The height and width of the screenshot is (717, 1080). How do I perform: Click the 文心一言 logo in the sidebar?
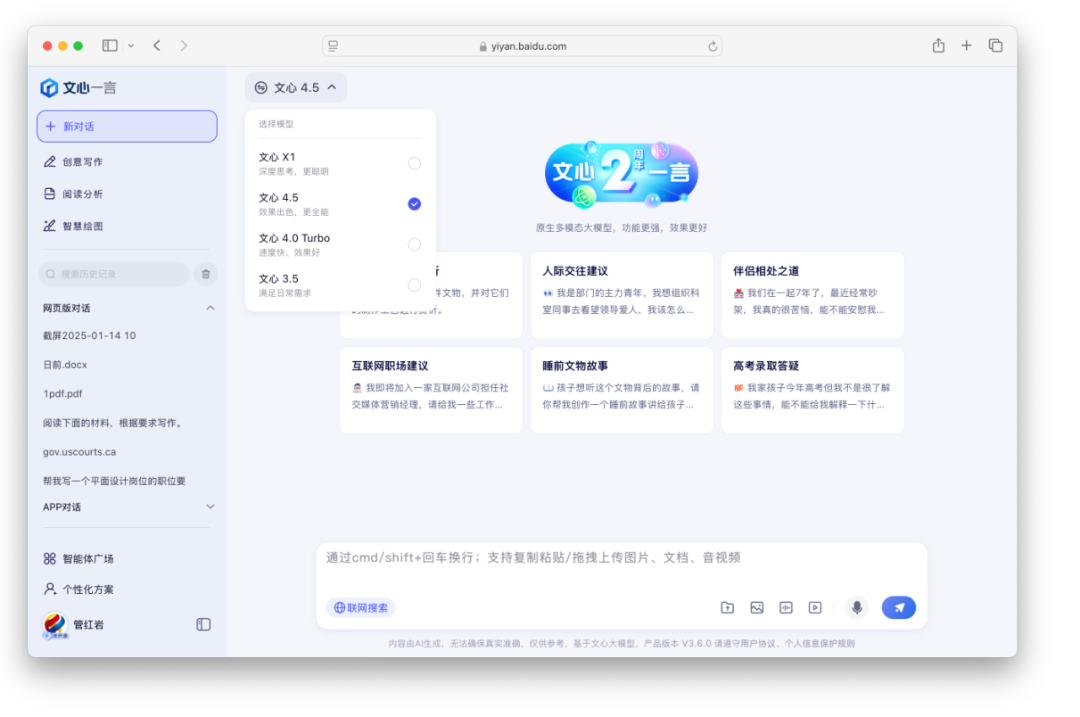[x=78, y=87]
